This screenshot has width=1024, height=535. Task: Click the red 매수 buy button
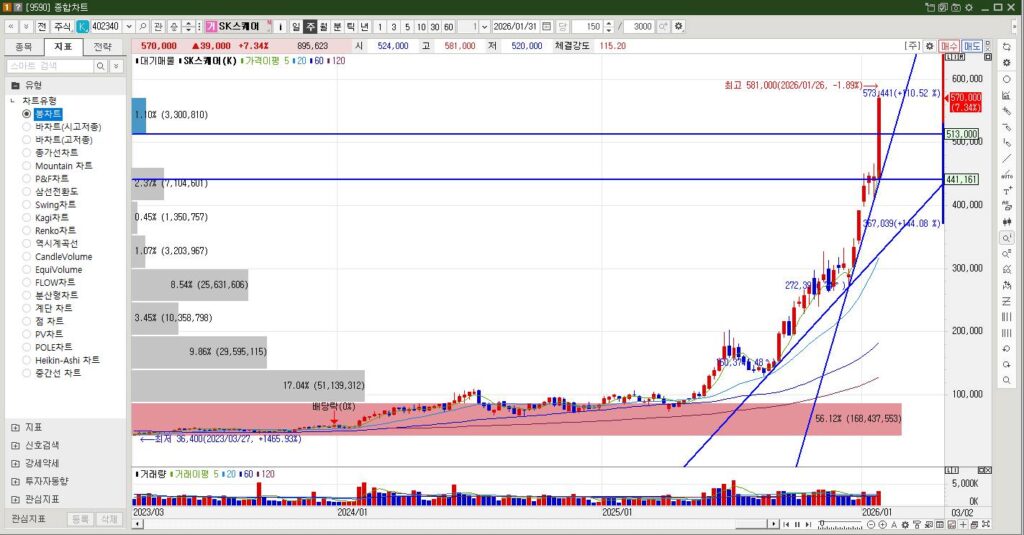point(949,46)
